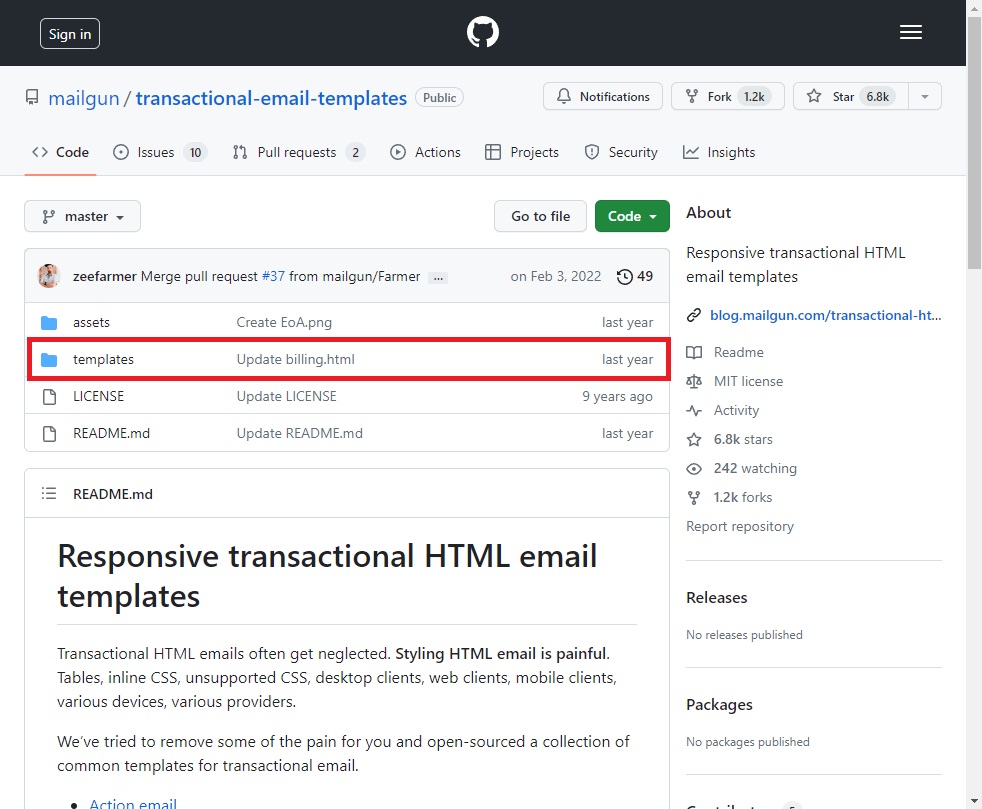Click the README.md header title
The height and width of the screenshot is (809, 982).
(113, 494)
